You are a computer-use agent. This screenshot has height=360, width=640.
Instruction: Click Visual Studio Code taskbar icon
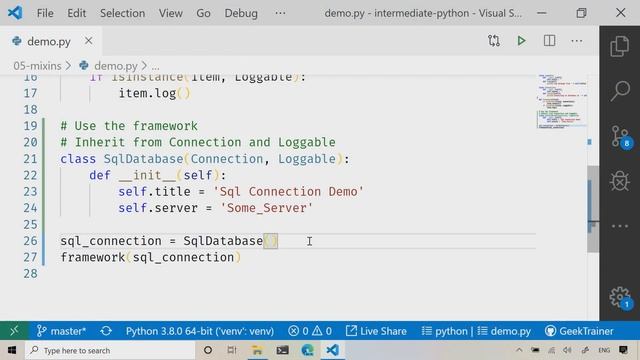[332, 350]
